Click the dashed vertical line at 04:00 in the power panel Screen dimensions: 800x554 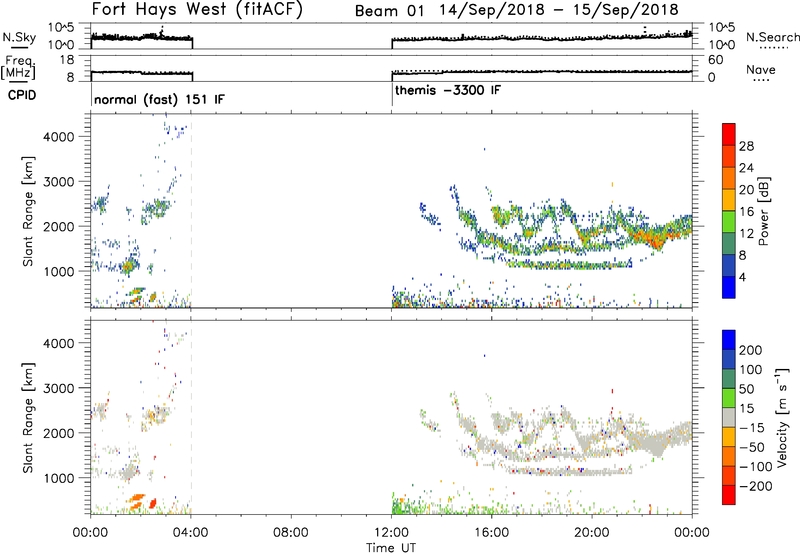pos(191,210)
